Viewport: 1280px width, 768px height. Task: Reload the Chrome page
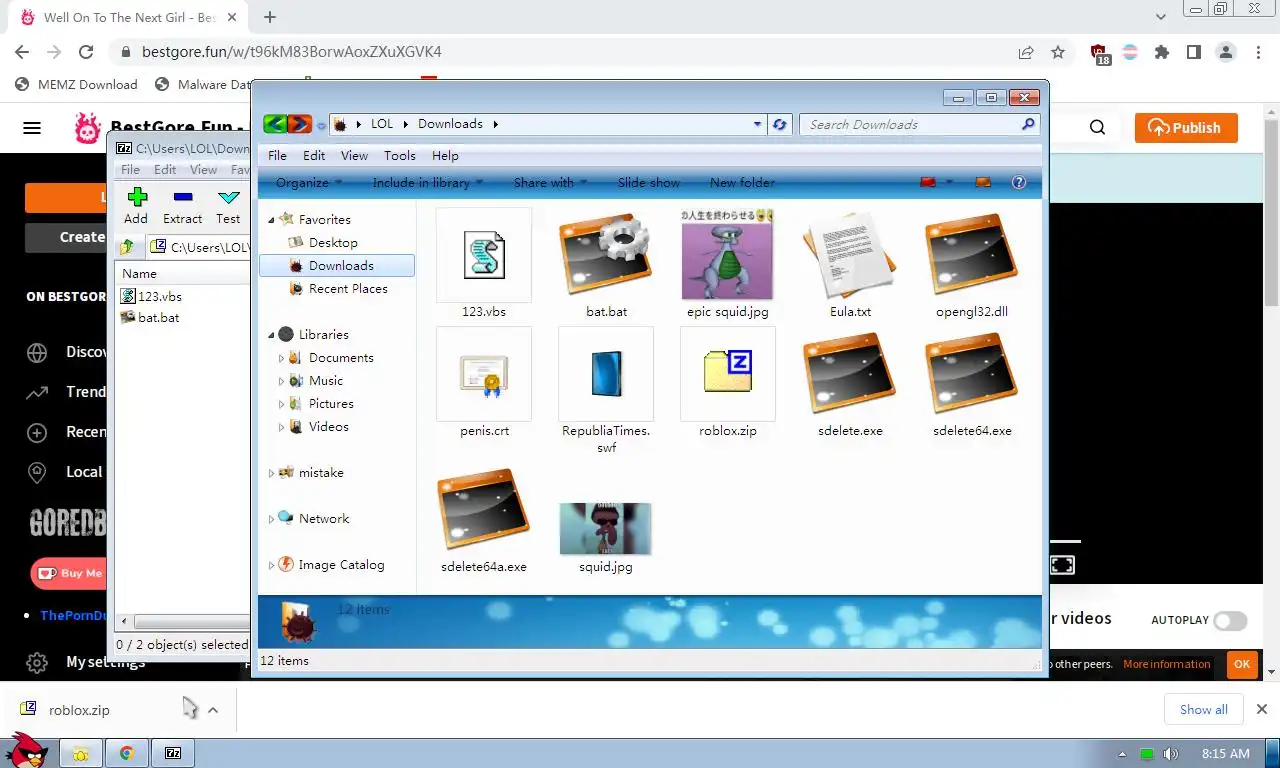tap(86, 52)
